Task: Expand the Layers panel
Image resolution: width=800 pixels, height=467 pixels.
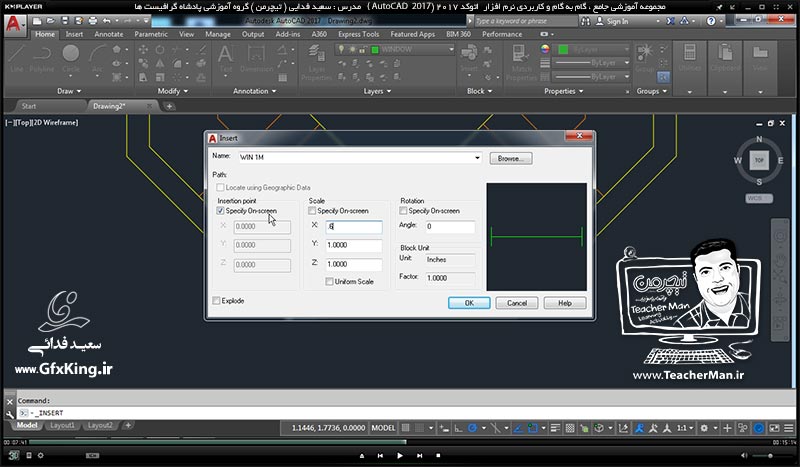Action: 378,91
